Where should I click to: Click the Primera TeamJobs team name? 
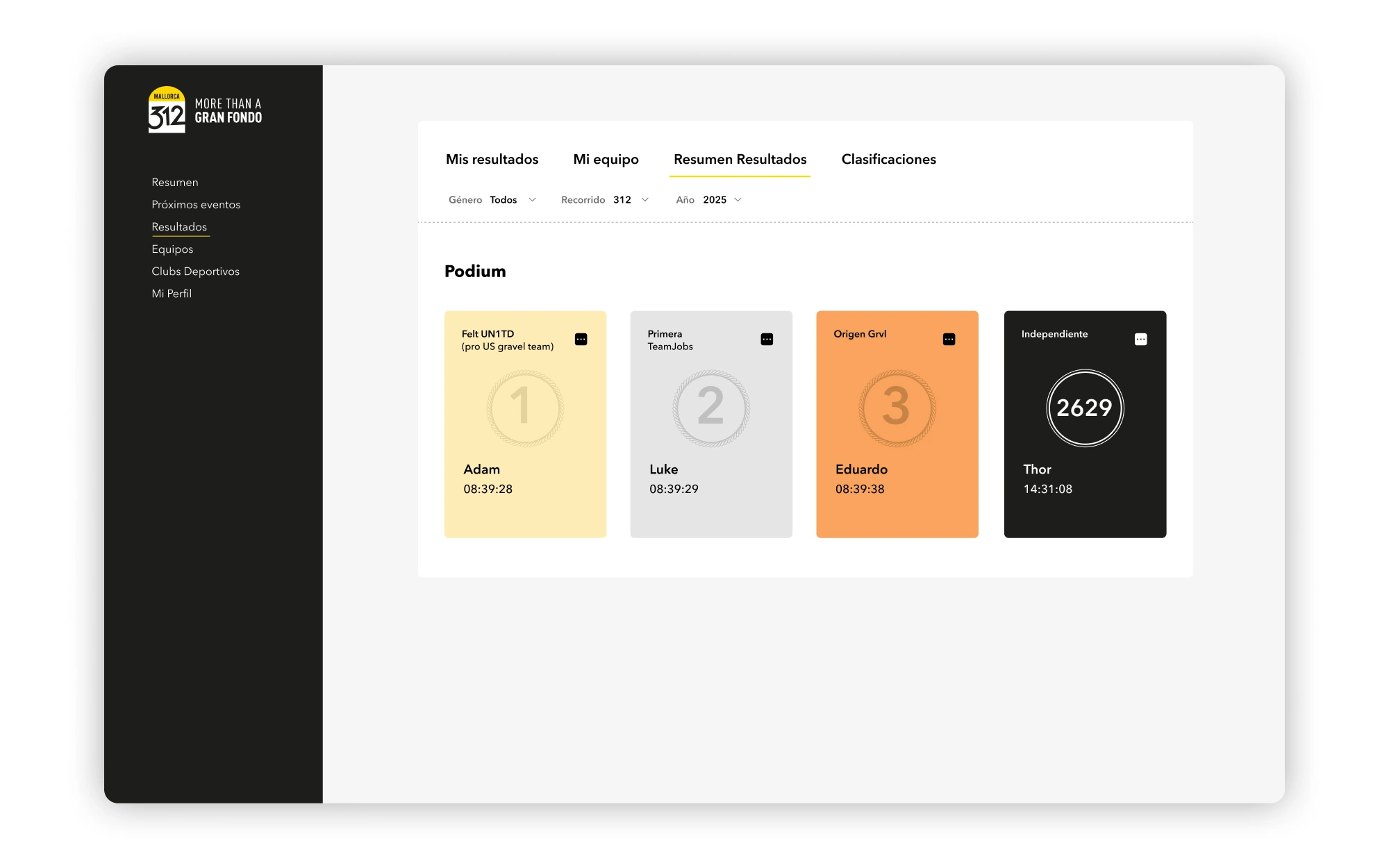[670, 340]
